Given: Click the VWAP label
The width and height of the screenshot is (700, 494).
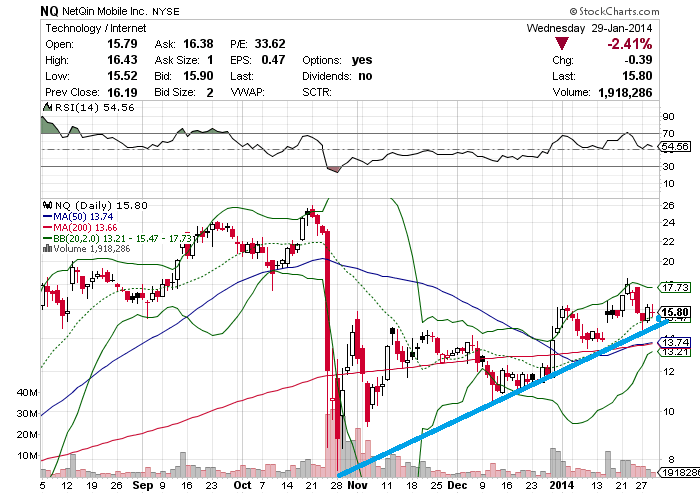Looking at the screenshot, I should pos(247,92).
